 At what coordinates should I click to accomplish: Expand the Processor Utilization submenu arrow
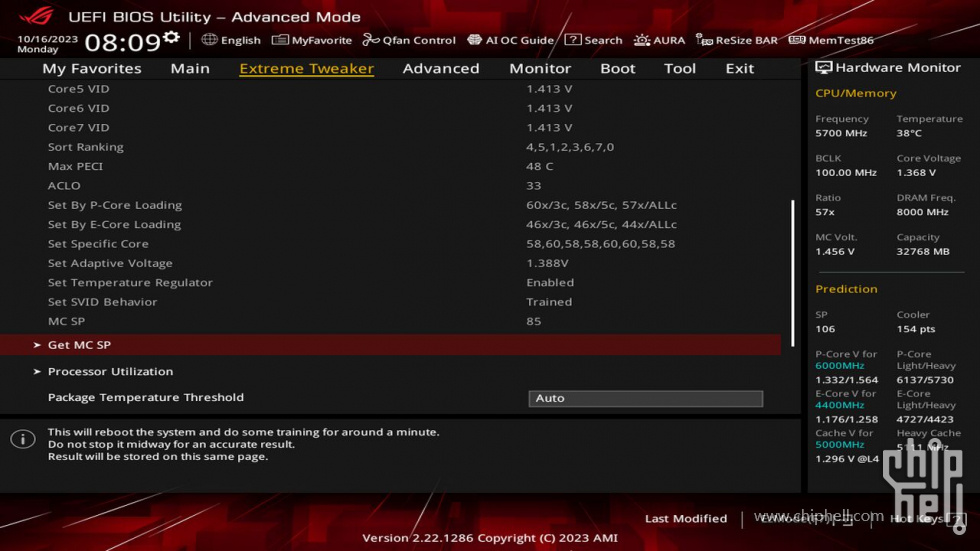37,371
